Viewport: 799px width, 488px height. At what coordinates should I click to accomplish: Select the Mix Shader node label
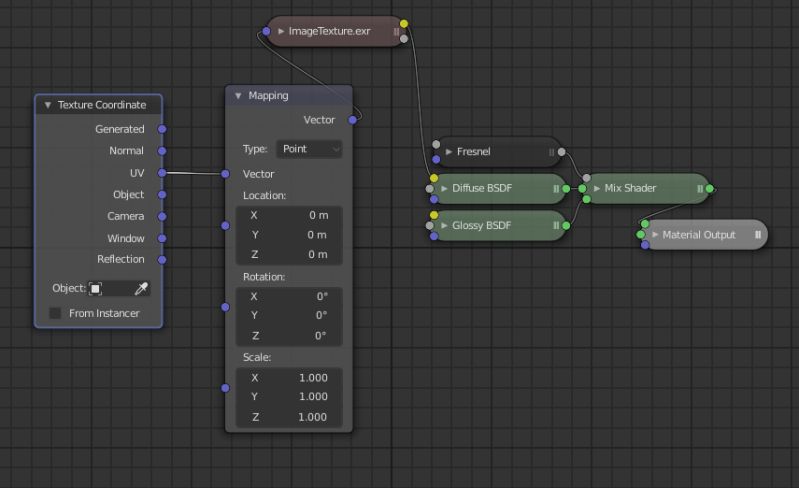click(630, 188)
